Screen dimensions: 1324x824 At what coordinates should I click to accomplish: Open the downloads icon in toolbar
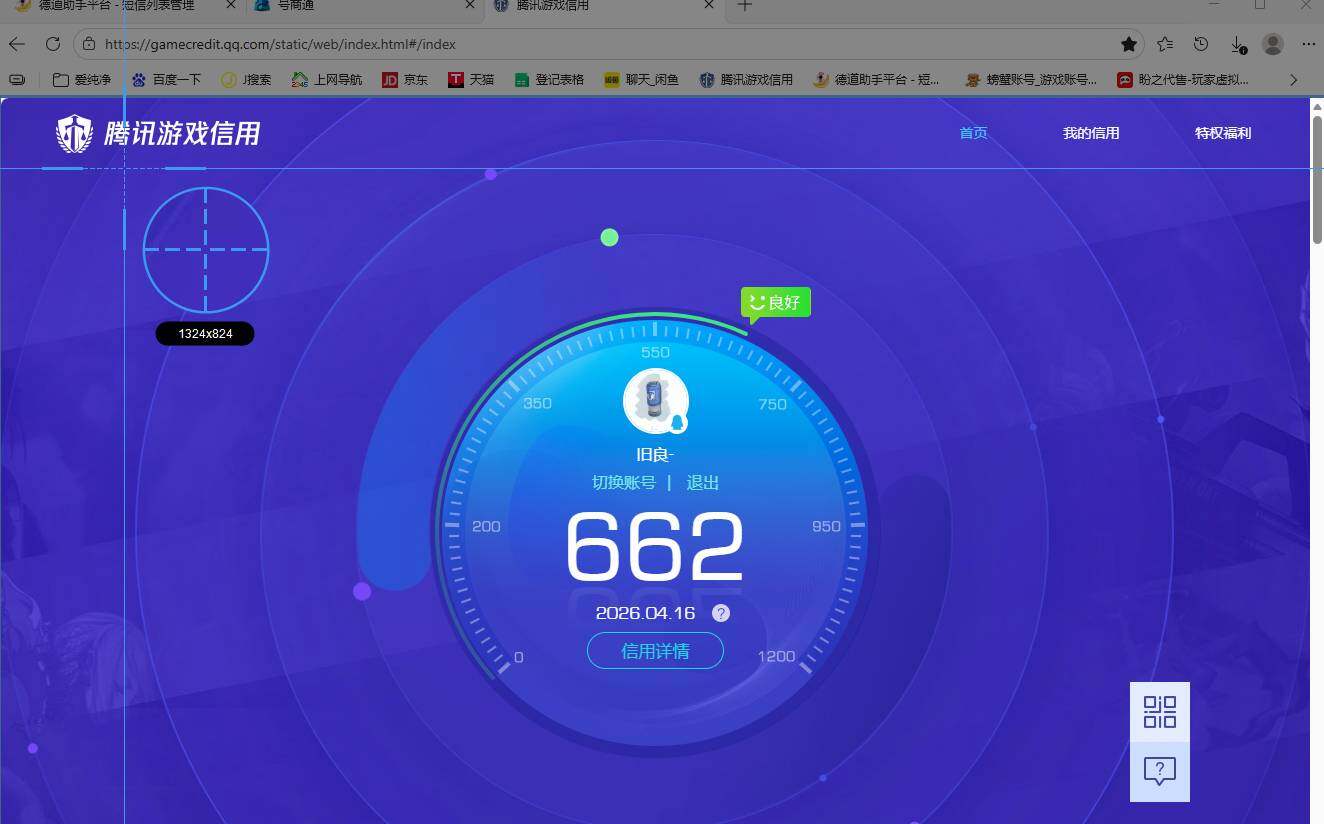point(1237,44)
